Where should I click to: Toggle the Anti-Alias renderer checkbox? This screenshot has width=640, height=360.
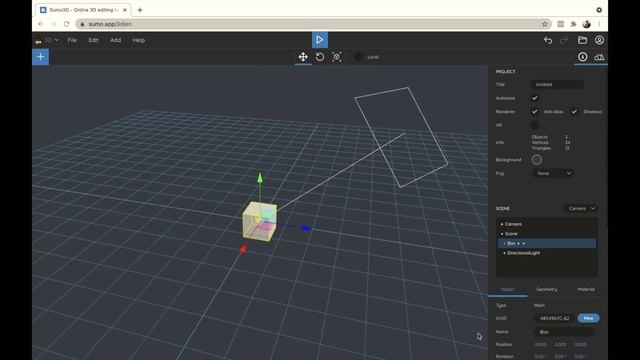pos(534,111)
